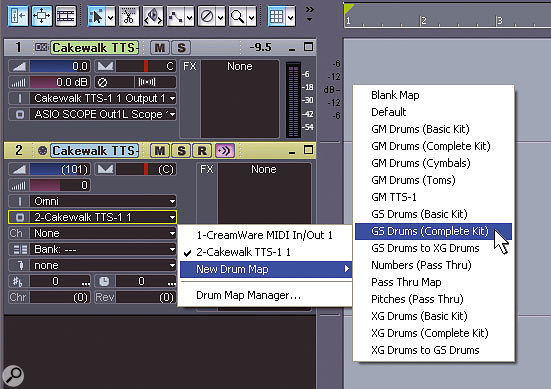Click the key offset sharp-flat icon
This screenshot has height=389, width=551.
[x=18, y=281]
